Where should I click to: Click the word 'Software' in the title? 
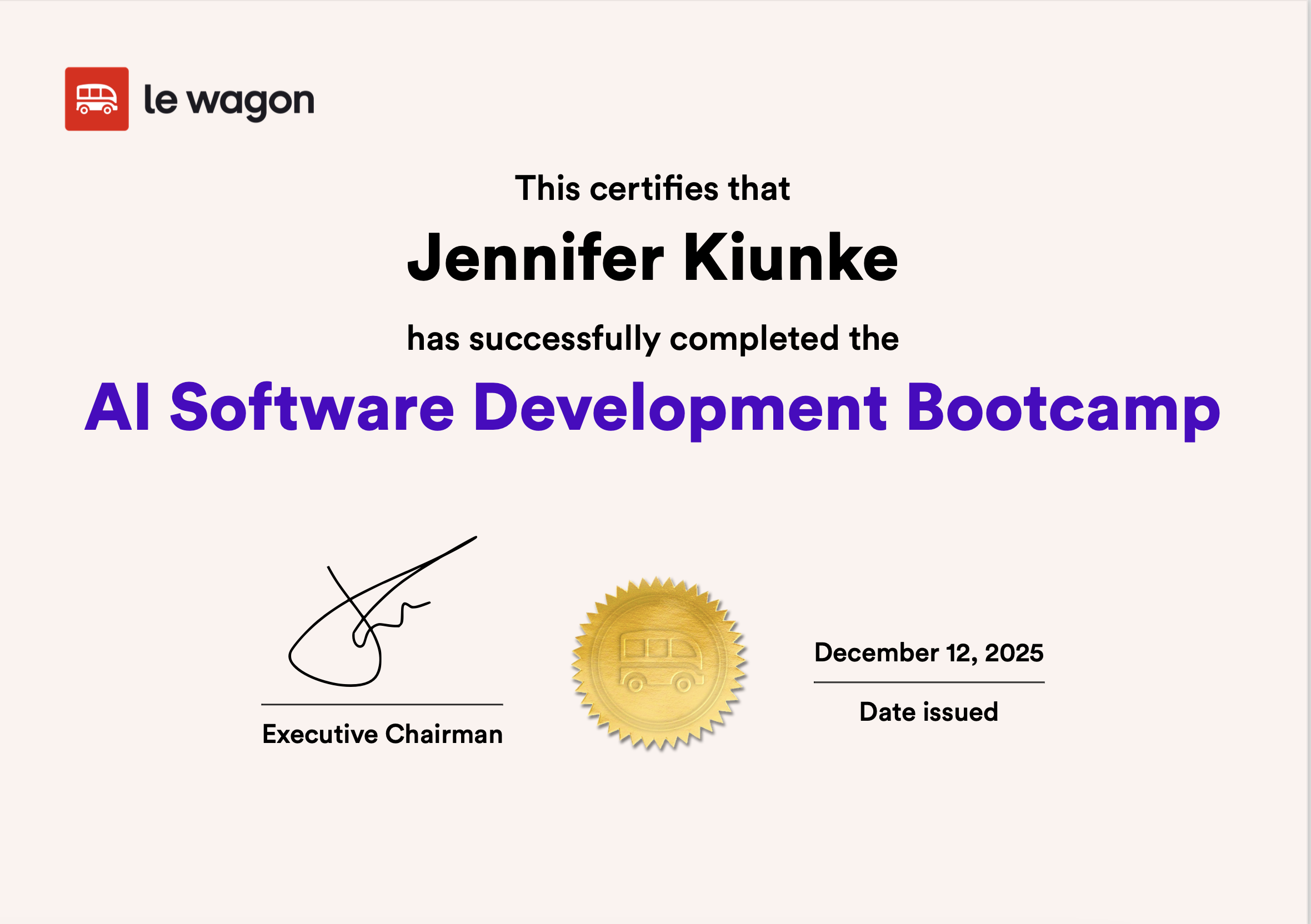[x=312, y=407]
